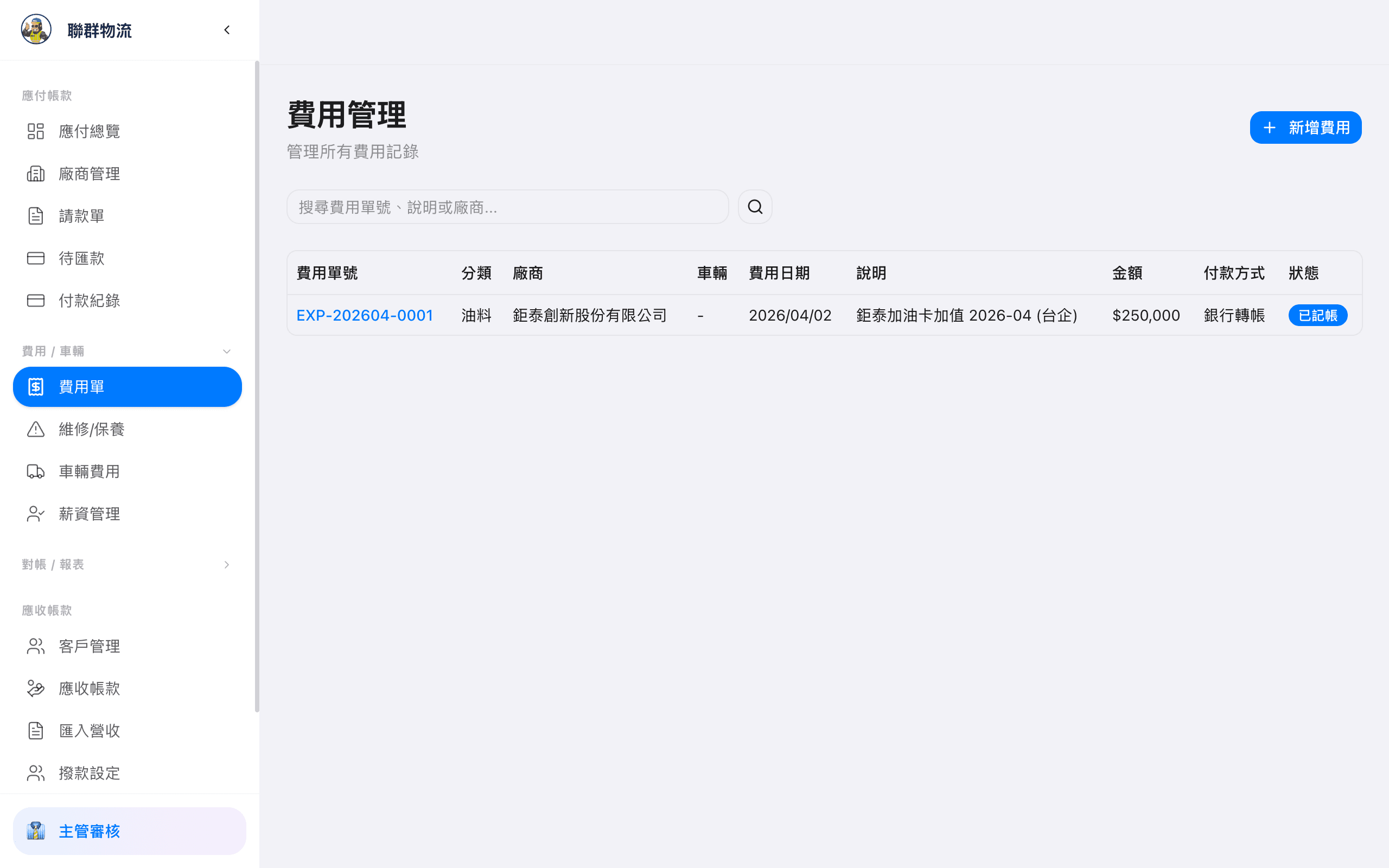Viewport: 1389px width, 868px height.
Task: Click the 請款單 document icon
Action: (x=36, y=215)
